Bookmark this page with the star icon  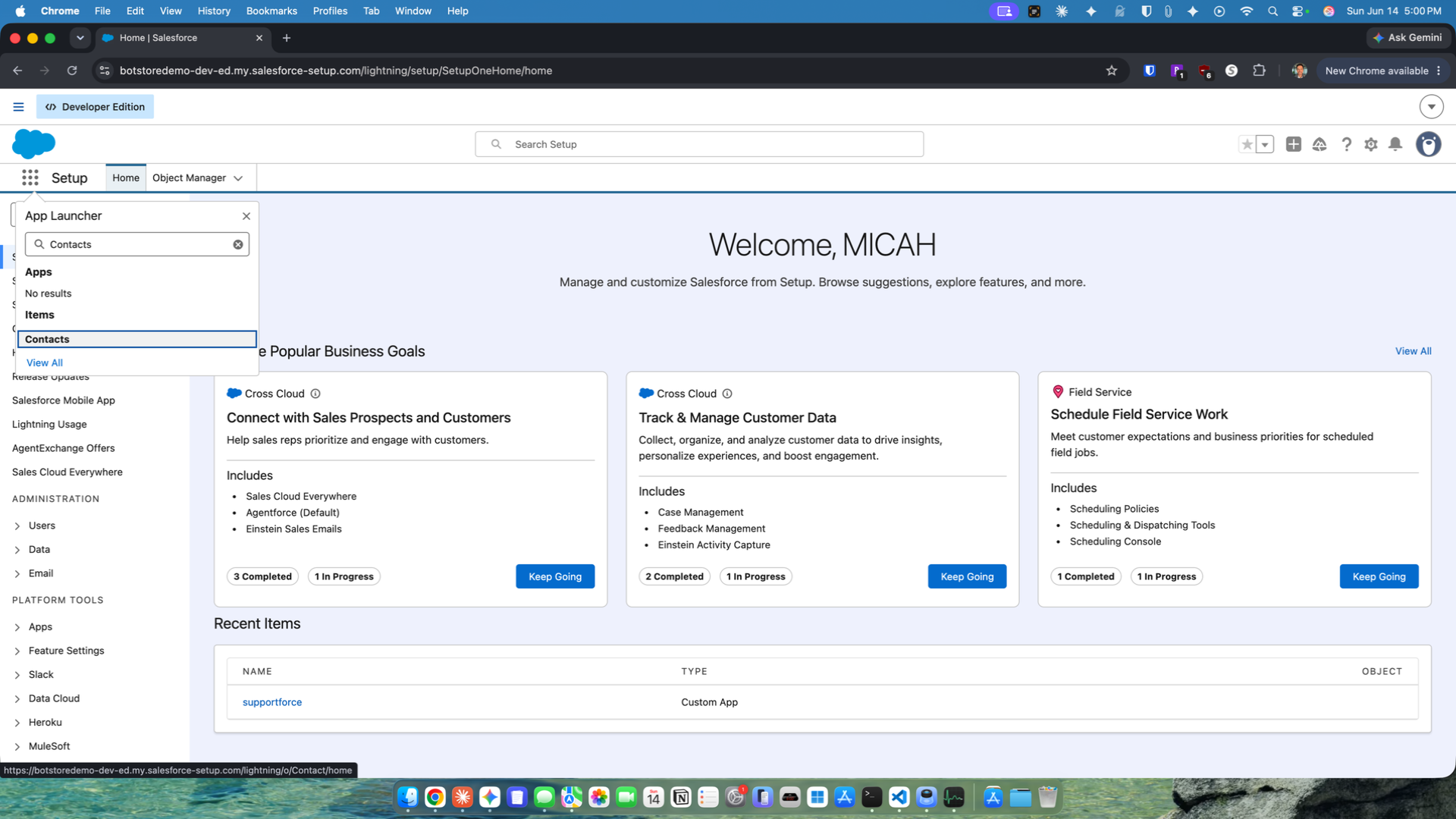(x=1112, y=71)
